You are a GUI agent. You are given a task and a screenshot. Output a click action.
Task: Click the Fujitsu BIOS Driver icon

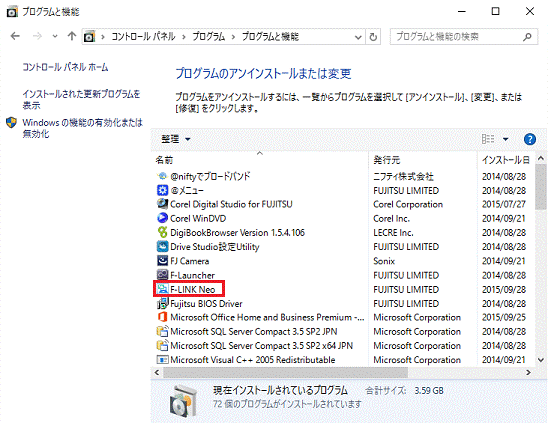coord(162,303)
